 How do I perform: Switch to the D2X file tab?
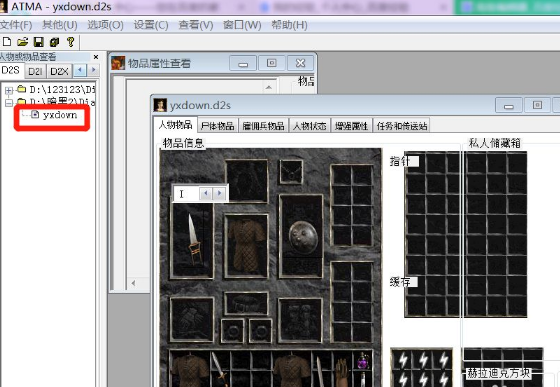click(59, 71)
